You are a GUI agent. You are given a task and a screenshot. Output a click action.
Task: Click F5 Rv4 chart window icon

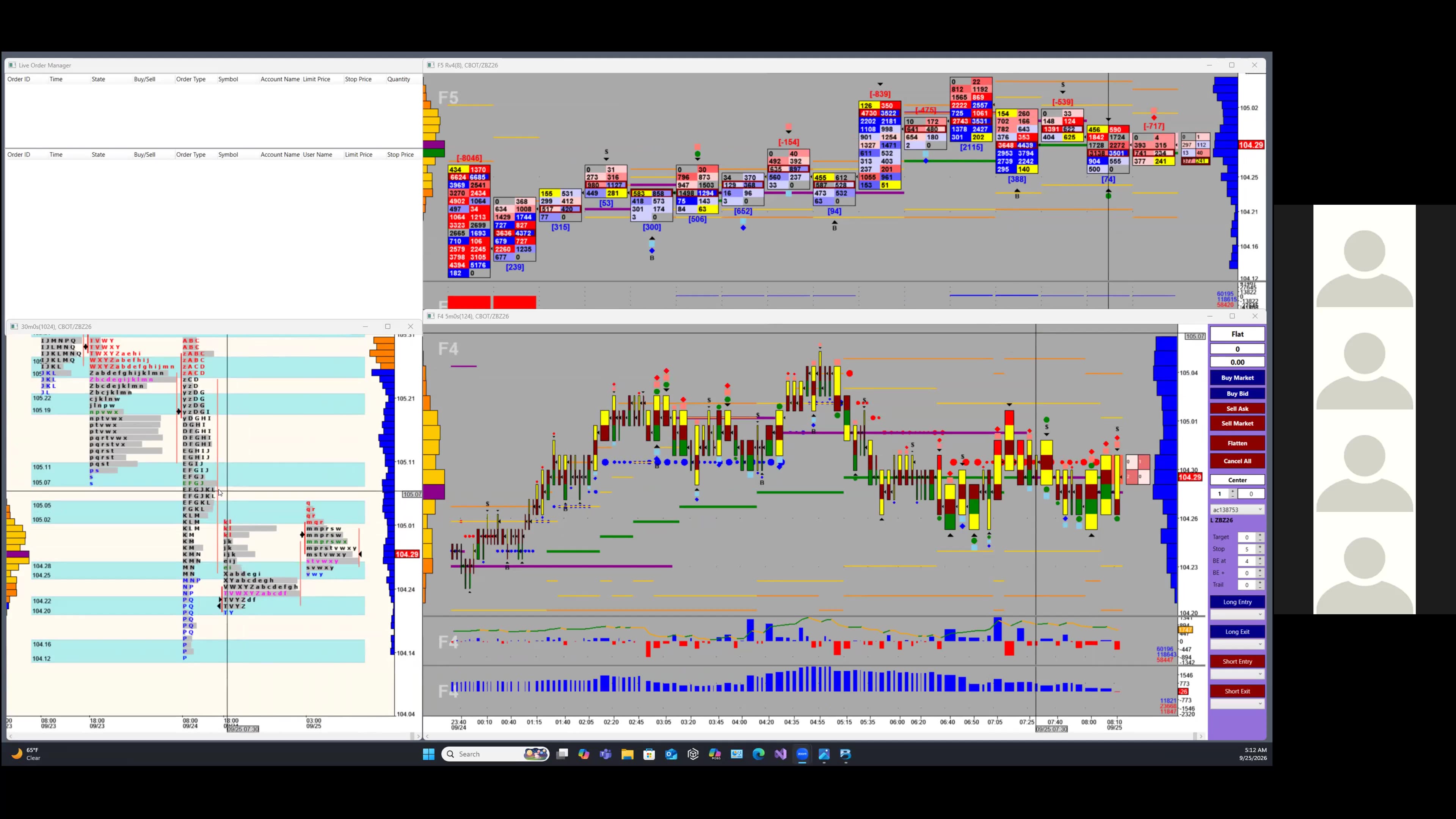click(431, 65)
